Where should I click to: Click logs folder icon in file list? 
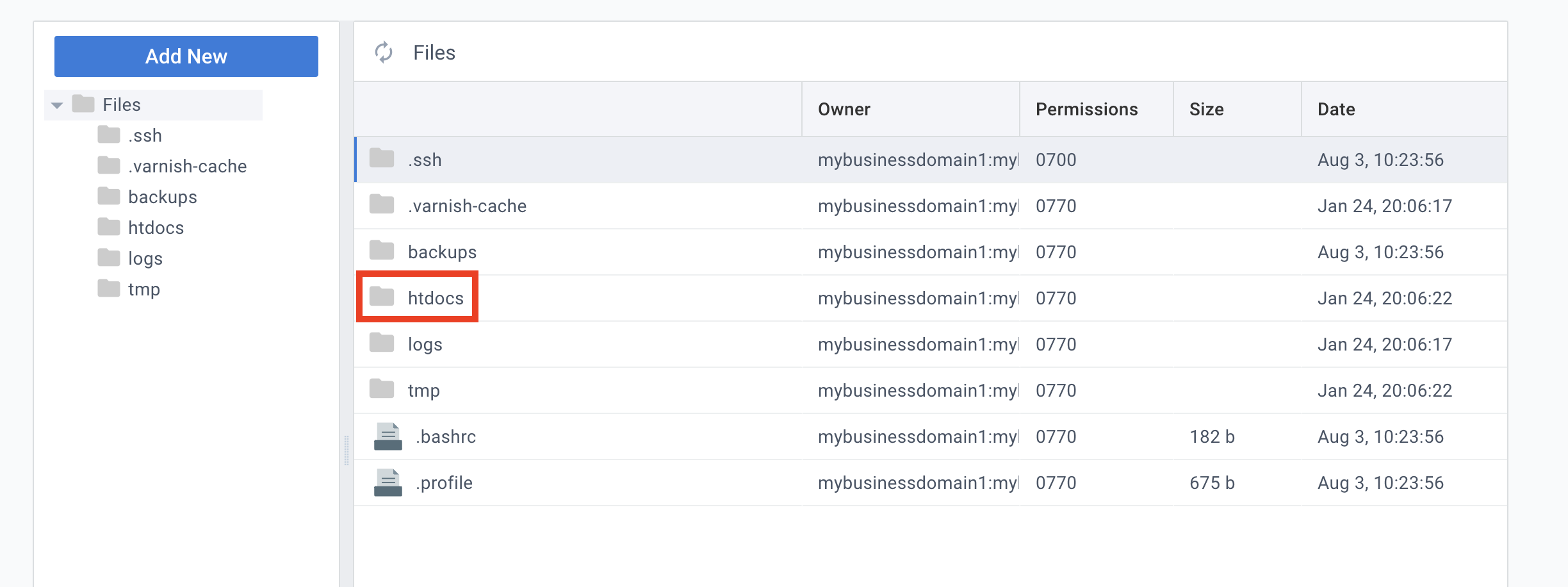(x=382, y=343)
